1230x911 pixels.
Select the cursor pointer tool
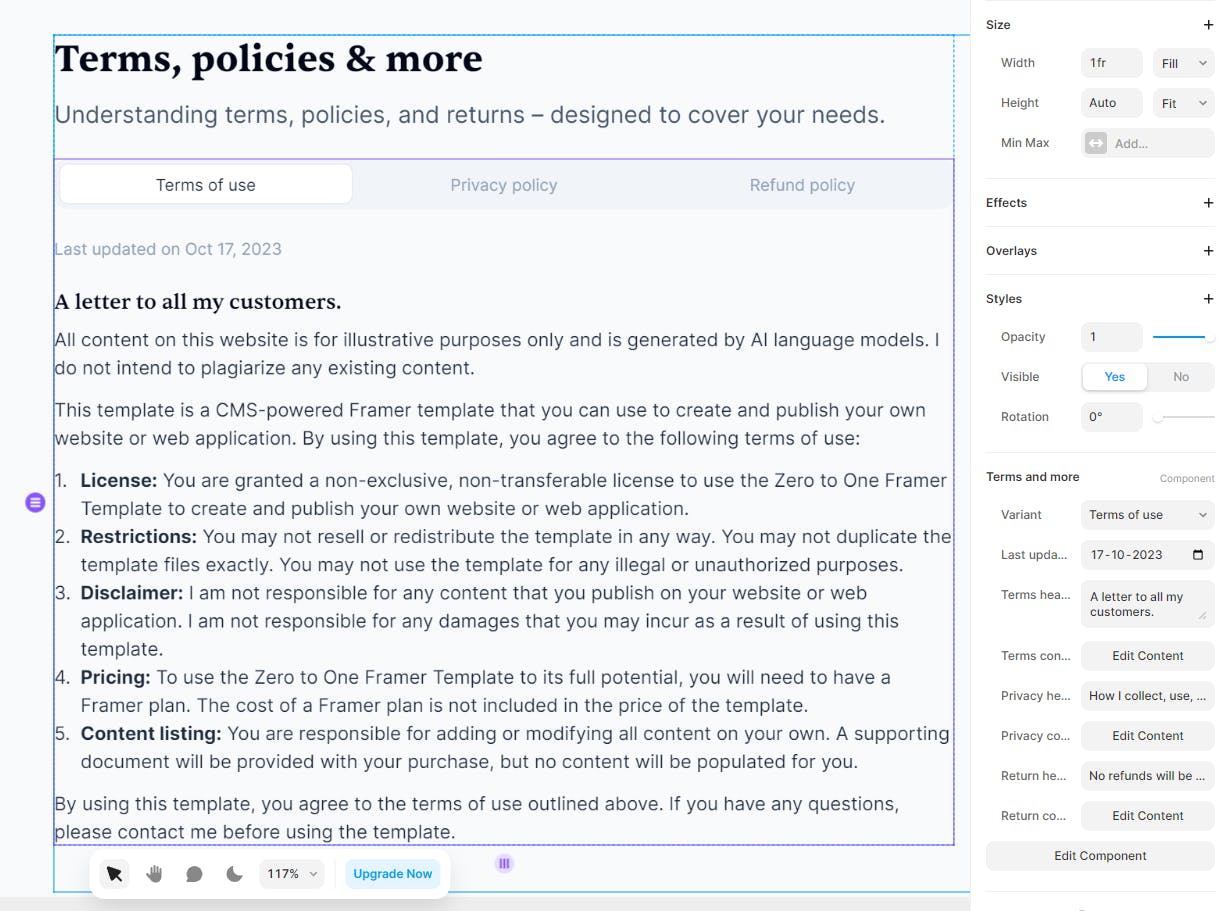coord(114,874)
